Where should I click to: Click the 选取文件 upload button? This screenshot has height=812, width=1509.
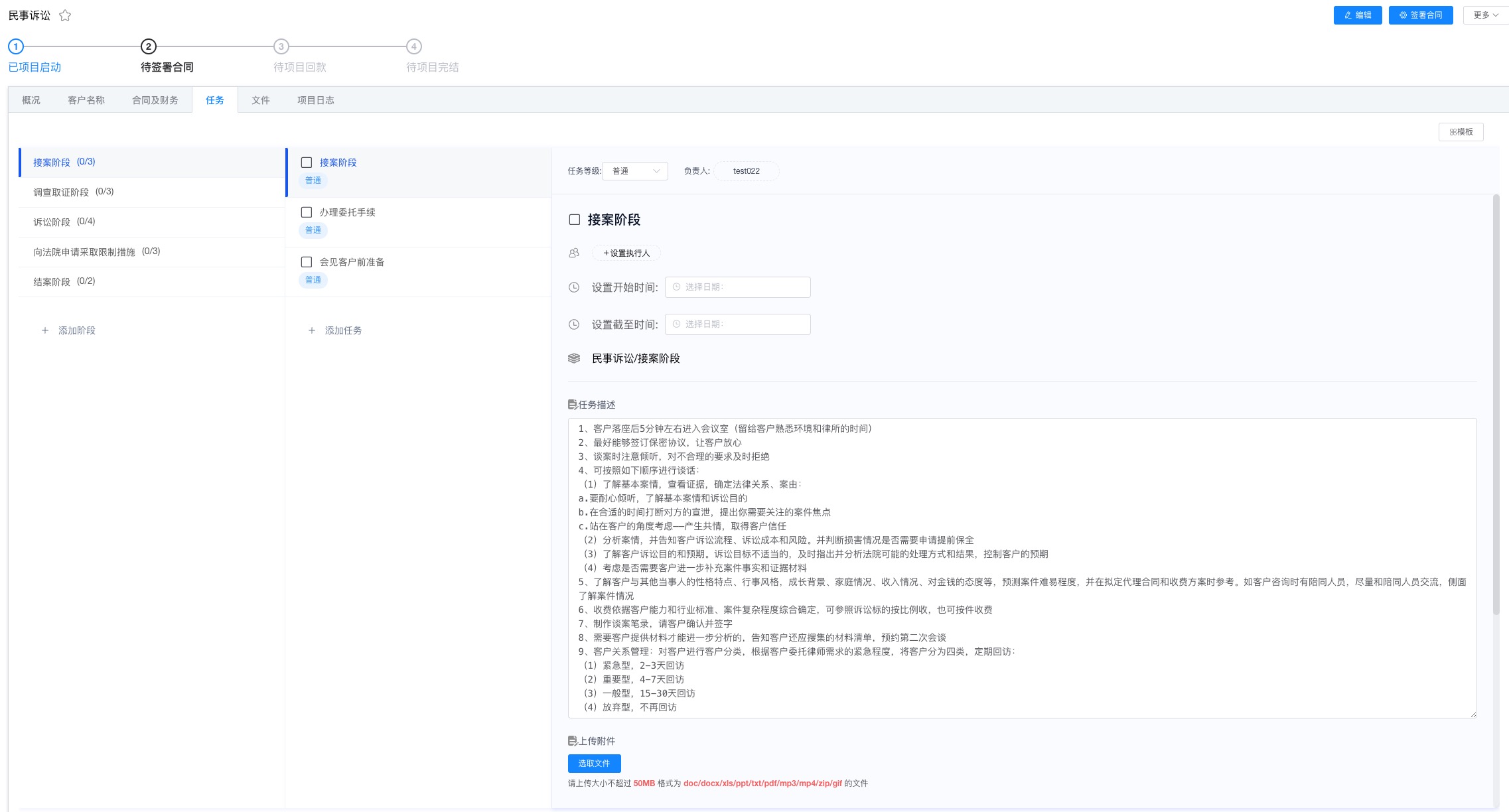pyautogui.click(x=594, y=764)
